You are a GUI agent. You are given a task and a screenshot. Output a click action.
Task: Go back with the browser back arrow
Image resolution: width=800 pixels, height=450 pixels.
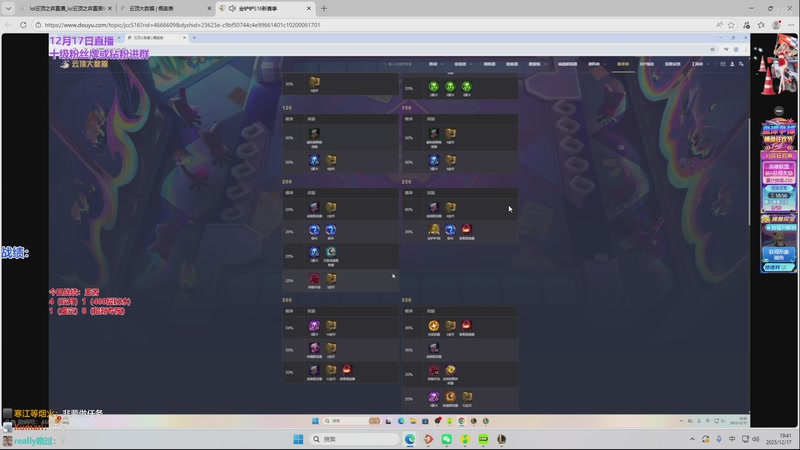8,24
